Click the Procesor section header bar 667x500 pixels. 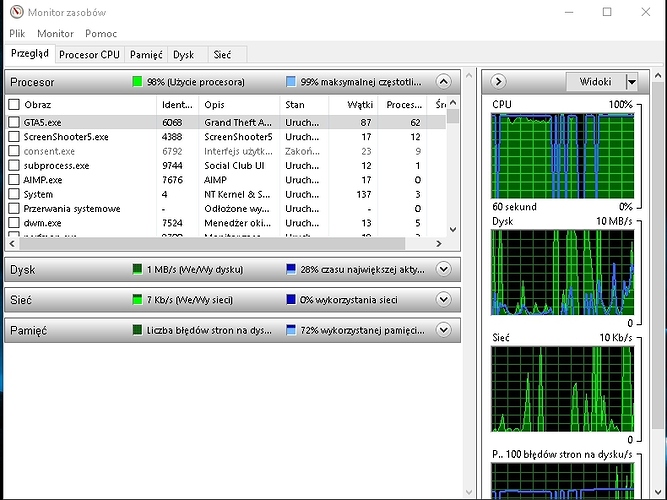pos(232,82)
